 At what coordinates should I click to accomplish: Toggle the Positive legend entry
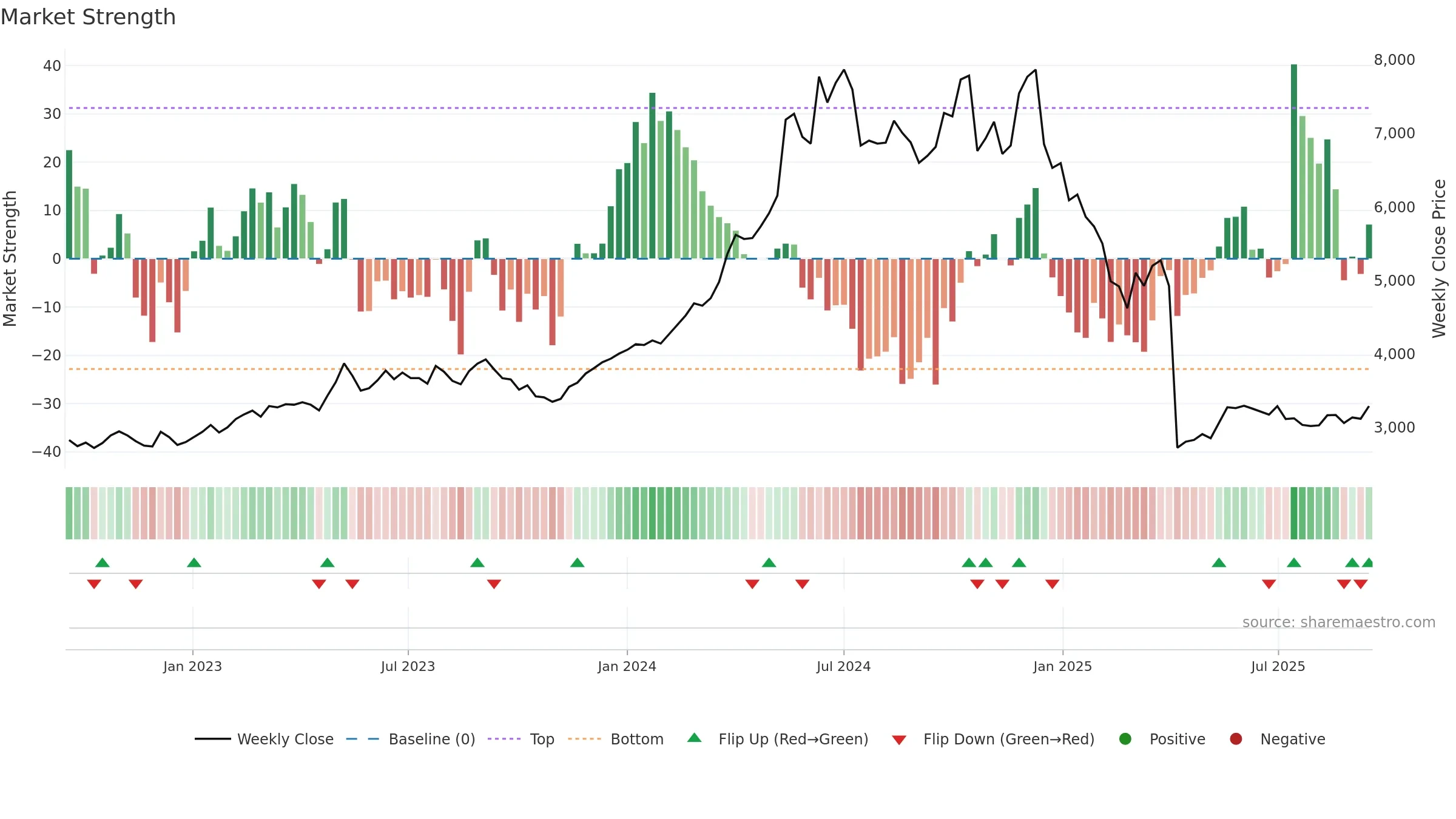point(1162,739)
